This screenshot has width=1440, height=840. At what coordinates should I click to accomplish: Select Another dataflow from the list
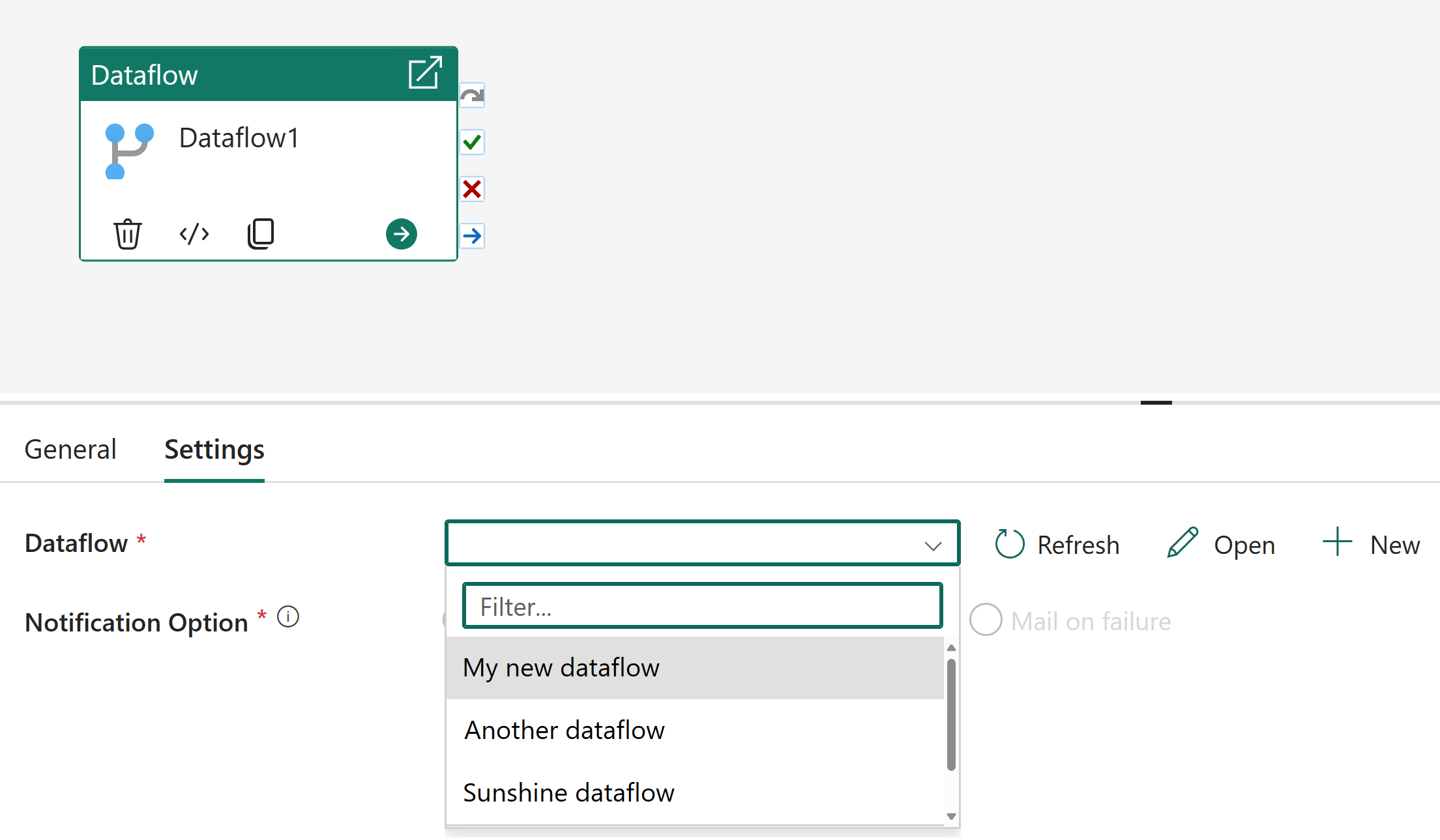tap(564, 730)
